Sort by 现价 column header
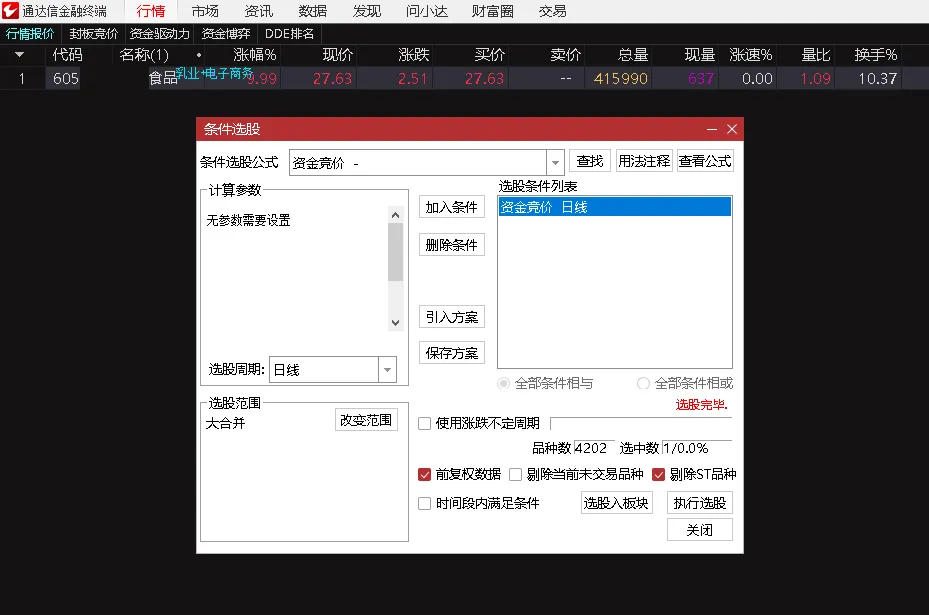This screenshot has width=929, height=615. coord(337,55)
